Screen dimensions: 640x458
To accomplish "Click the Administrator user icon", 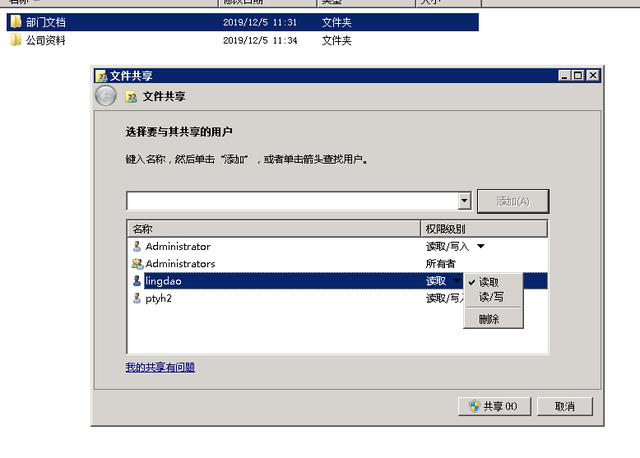I will click(137, 246).
